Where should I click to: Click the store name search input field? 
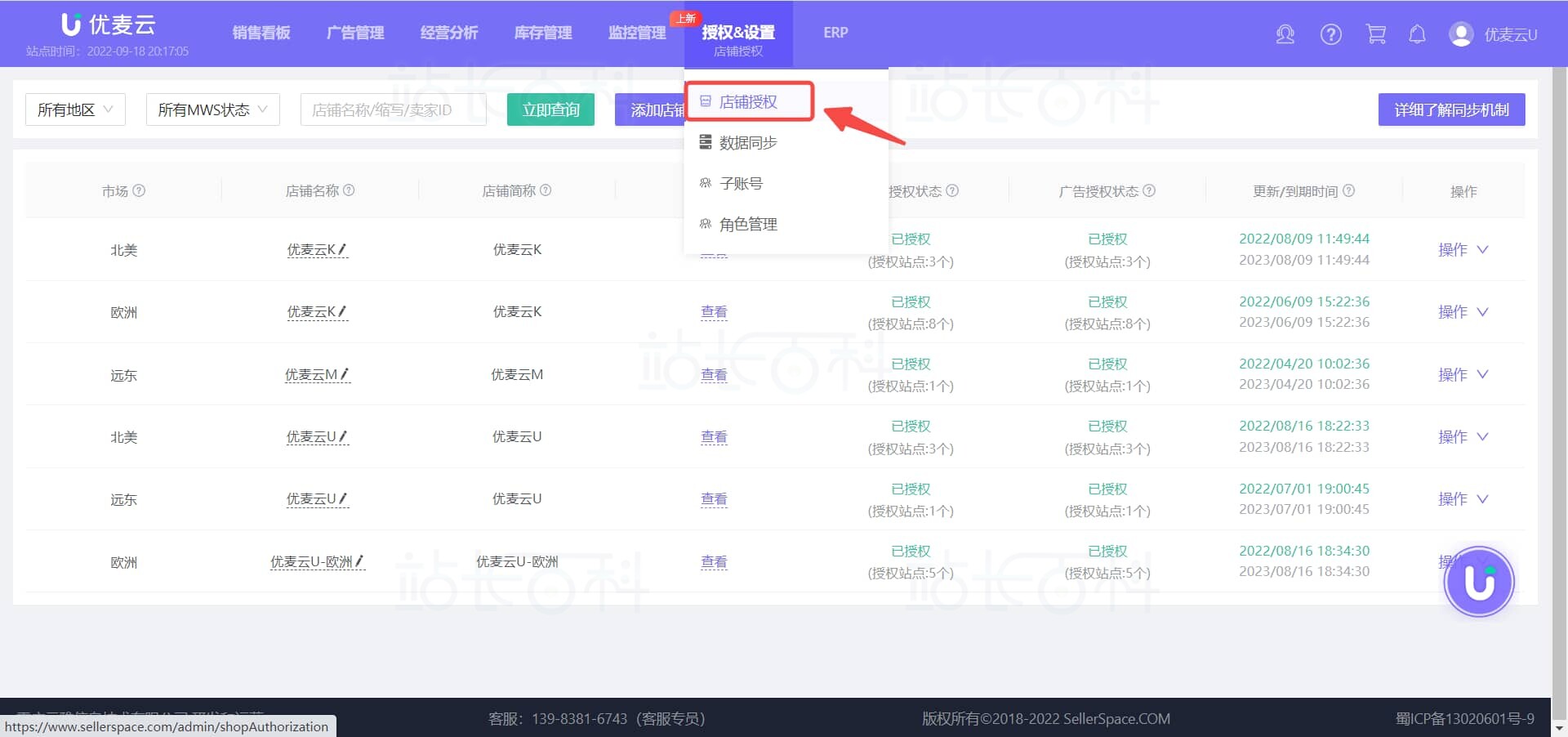393,109
